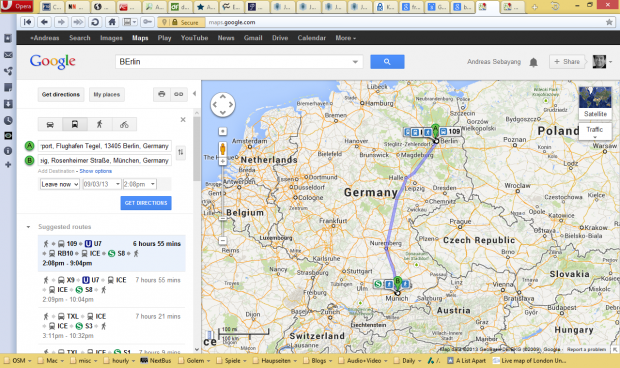
Task: Open Calendar in the Google bar
Action: click(312, 38)
